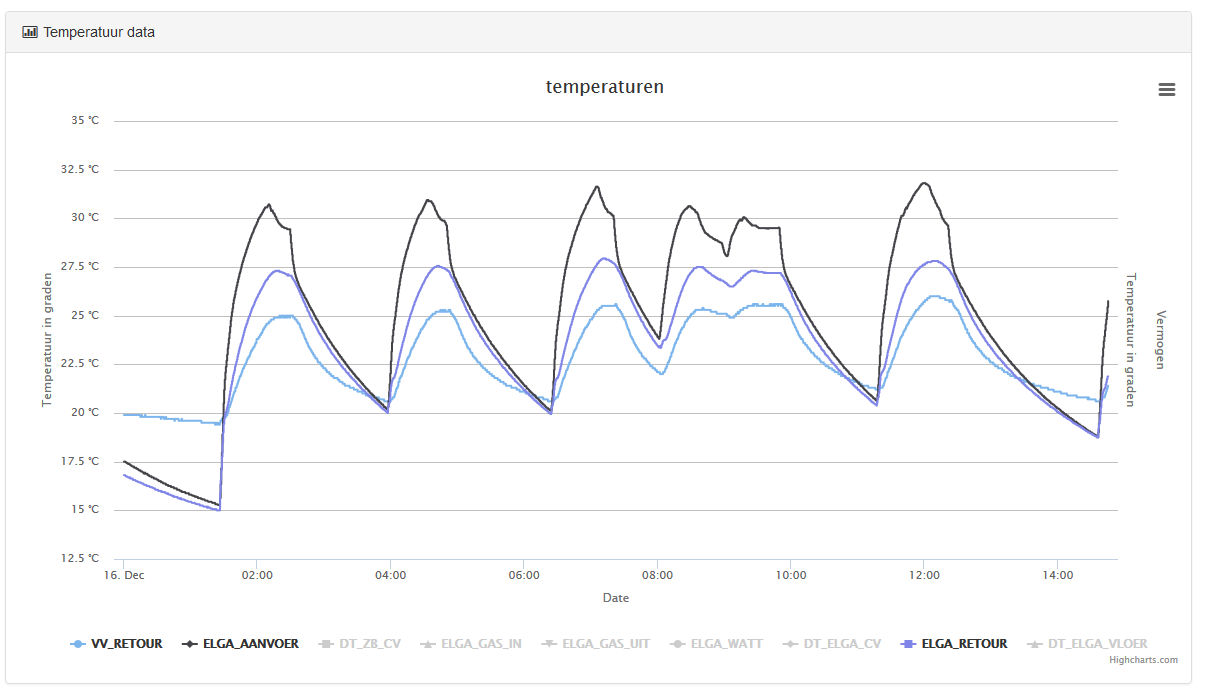Click the Vermogen axis title on right
This screenshot has height=694, width=1207.
point(1161,339)
